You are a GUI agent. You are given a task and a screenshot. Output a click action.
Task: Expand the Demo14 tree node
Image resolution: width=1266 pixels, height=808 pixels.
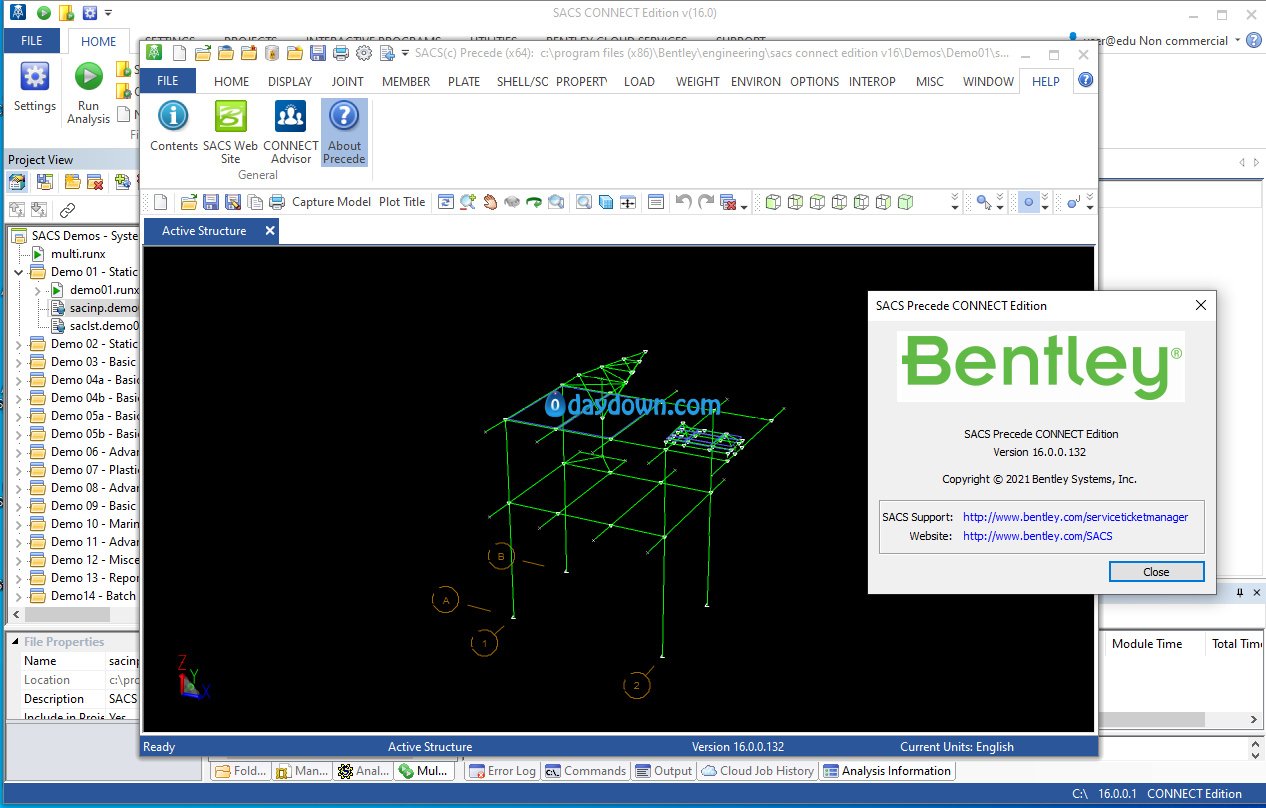click(x=19, y=596)
